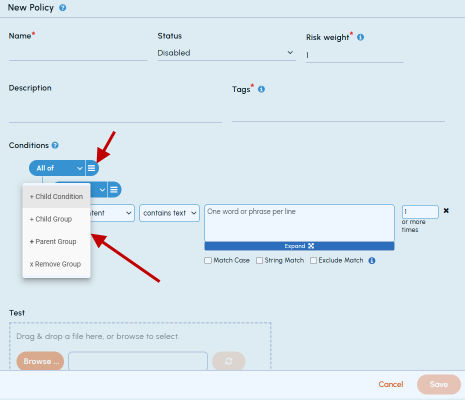Enable the Match Case checkbox

coord(208,260)
